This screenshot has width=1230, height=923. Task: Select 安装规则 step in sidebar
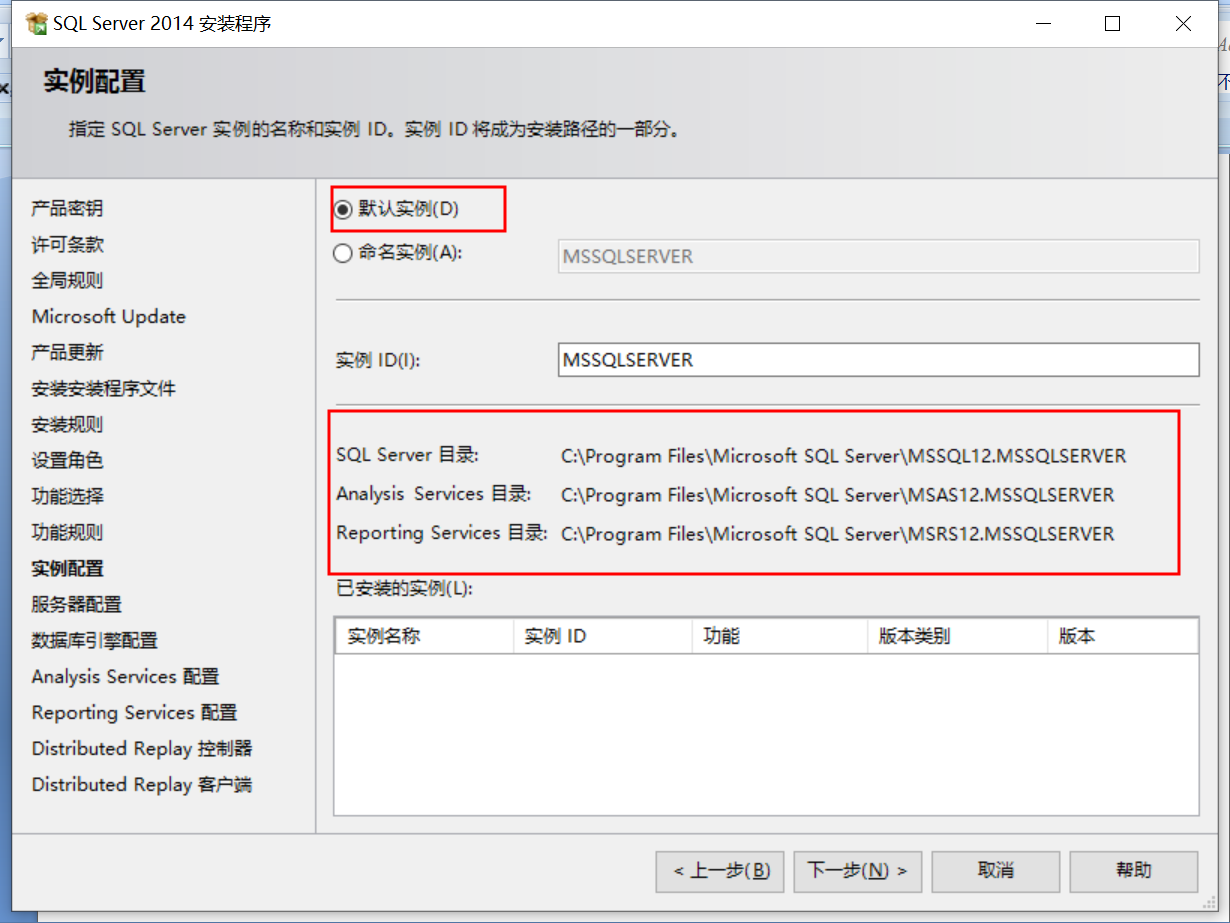(67, 425)
